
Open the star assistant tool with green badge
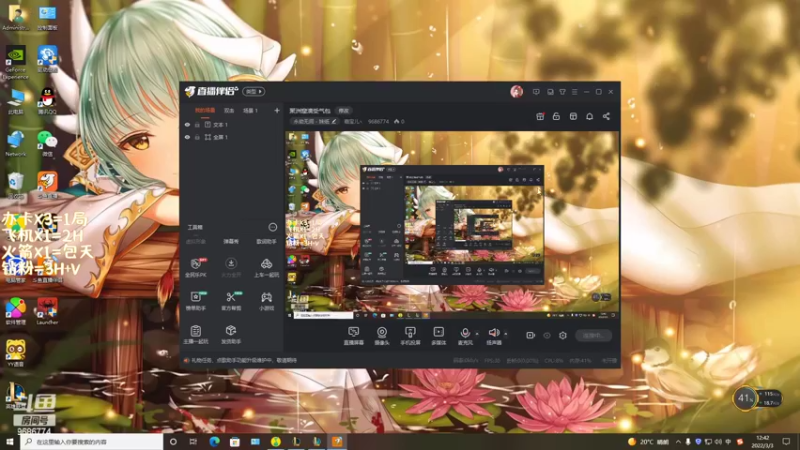[x=196, y=301]
